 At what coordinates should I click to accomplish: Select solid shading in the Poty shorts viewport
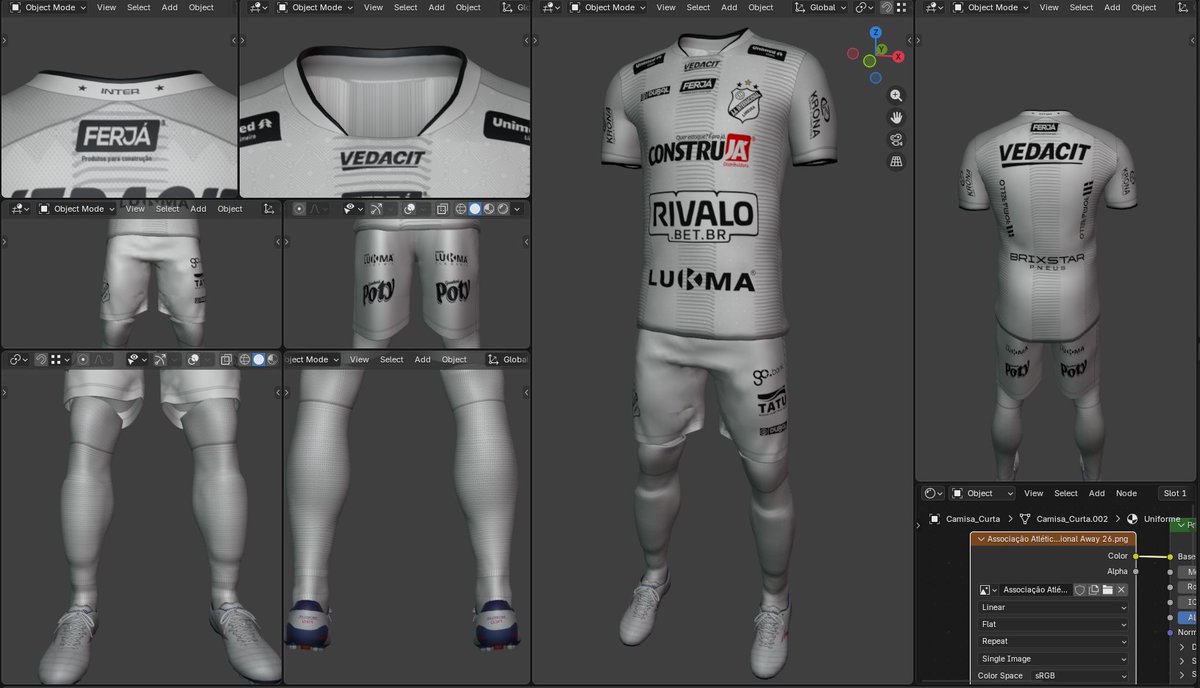tap(475, 209)
